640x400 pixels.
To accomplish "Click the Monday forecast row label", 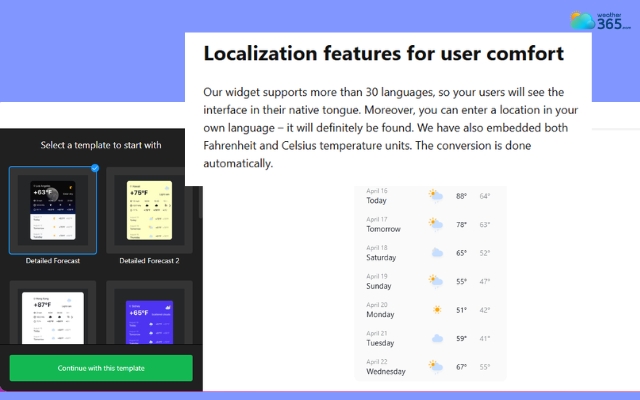I will [x=380, y=315].
